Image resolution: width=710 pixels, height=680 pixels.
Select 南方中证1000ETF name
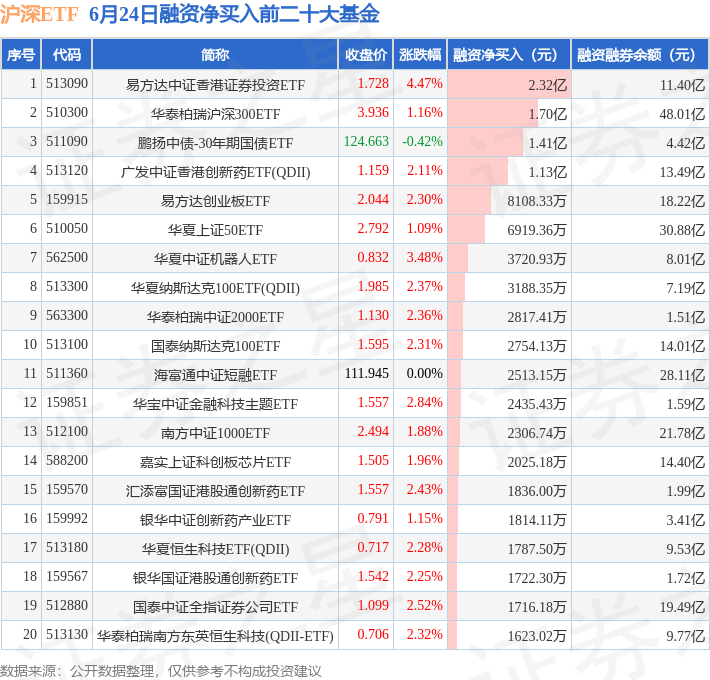(216, 432)
